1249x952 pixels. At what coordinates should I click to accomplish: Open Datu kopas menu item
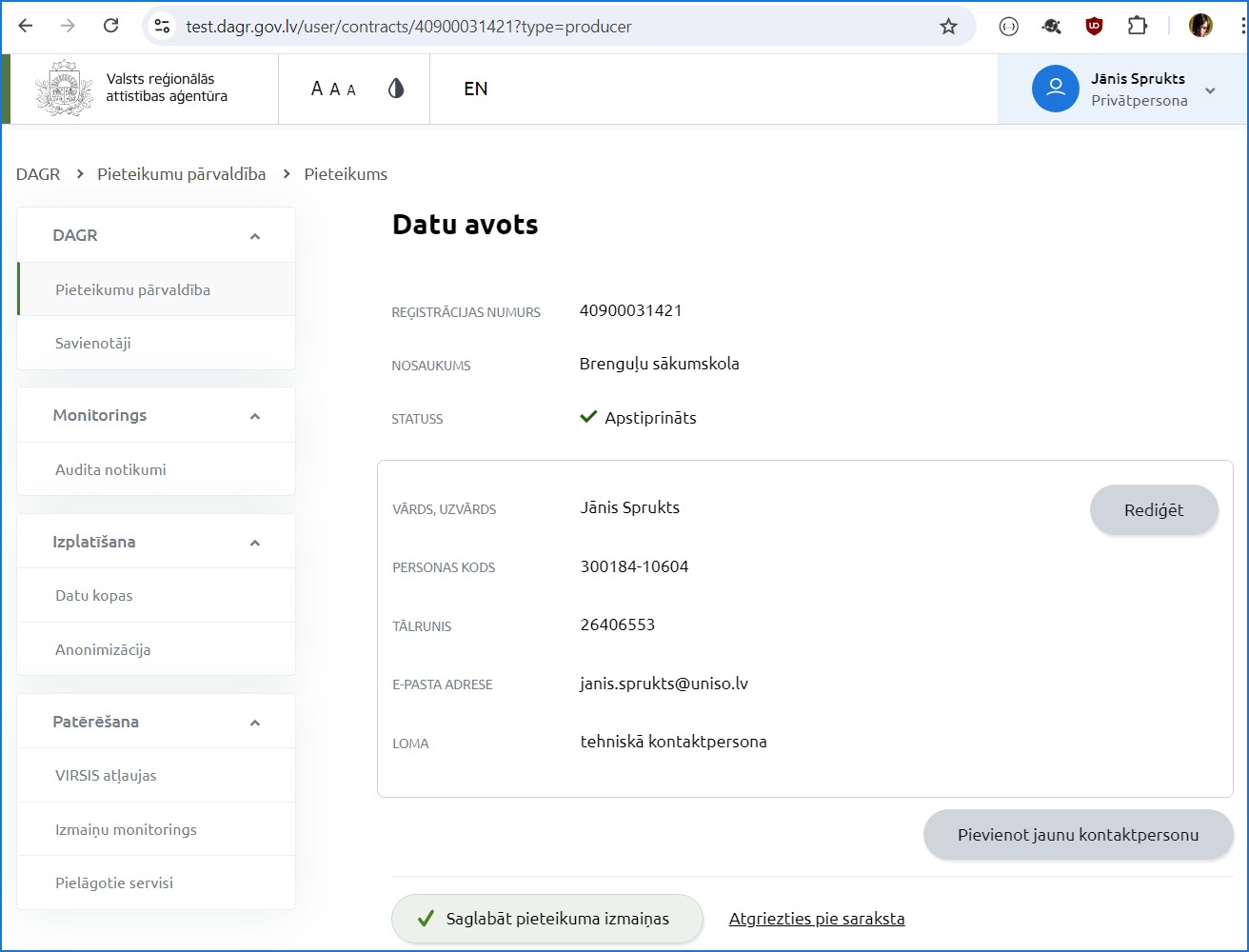[156, 595]
